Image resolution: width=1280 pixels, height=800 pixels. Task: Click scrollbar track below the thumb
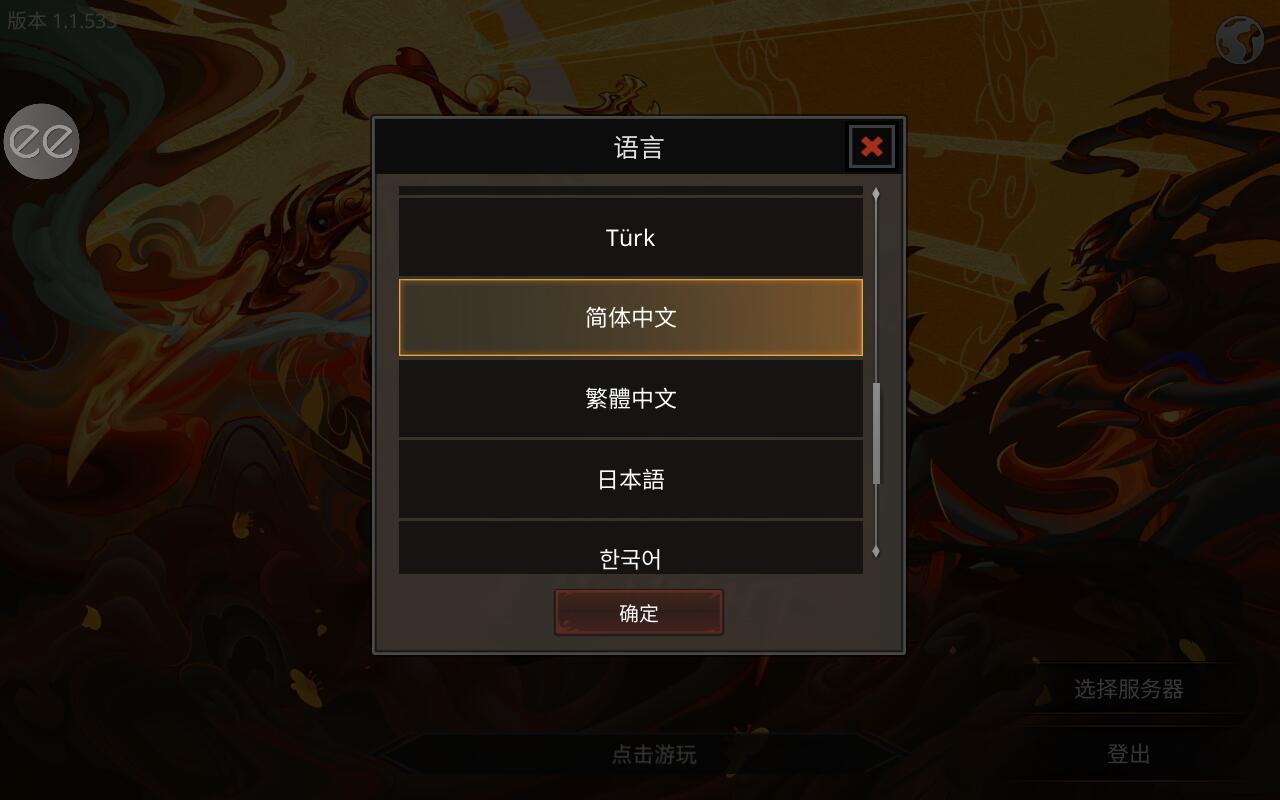pyautogui.click(x=876, y=514)
